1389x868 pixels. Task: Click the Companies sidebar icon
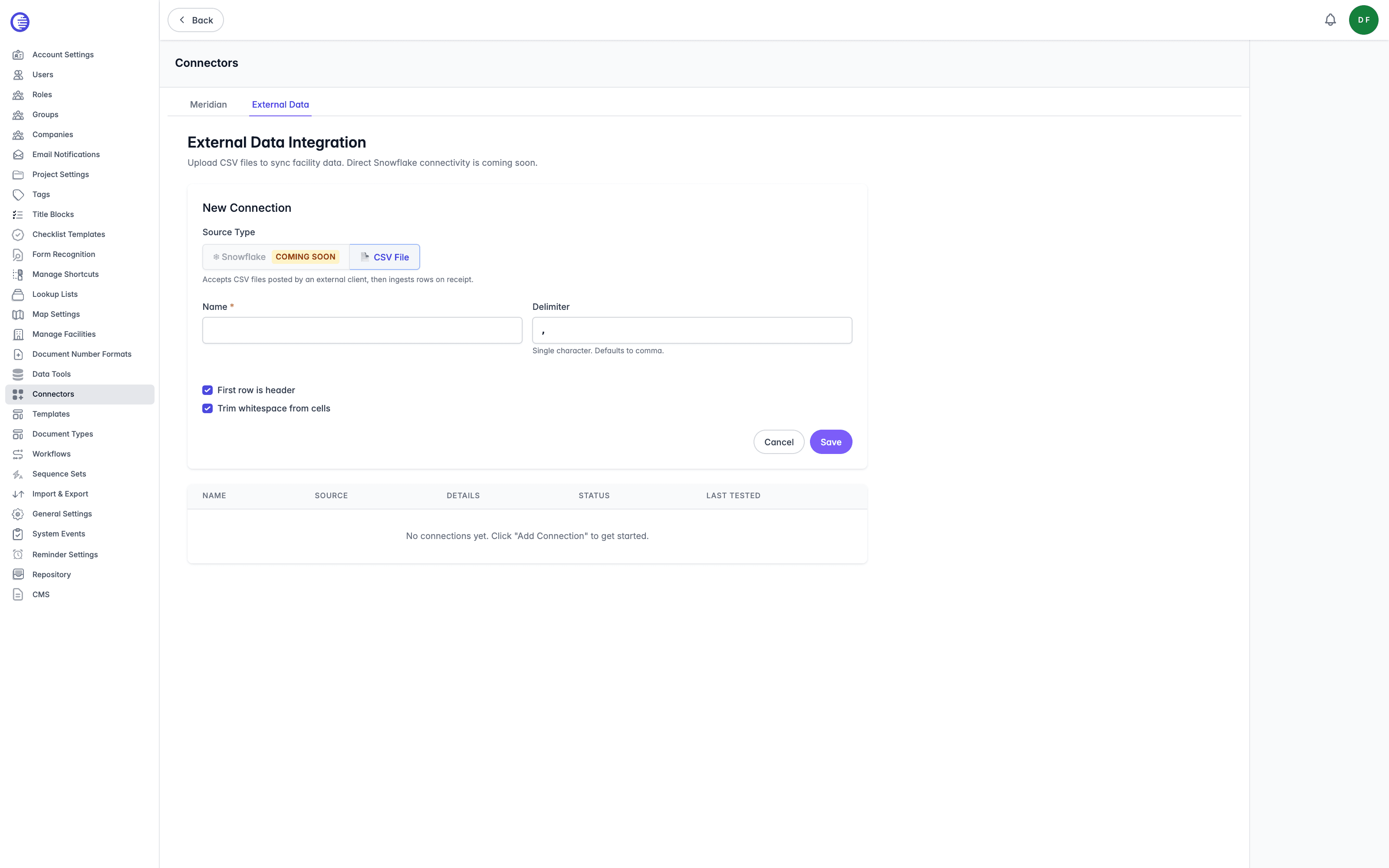[x=18, y=135]
